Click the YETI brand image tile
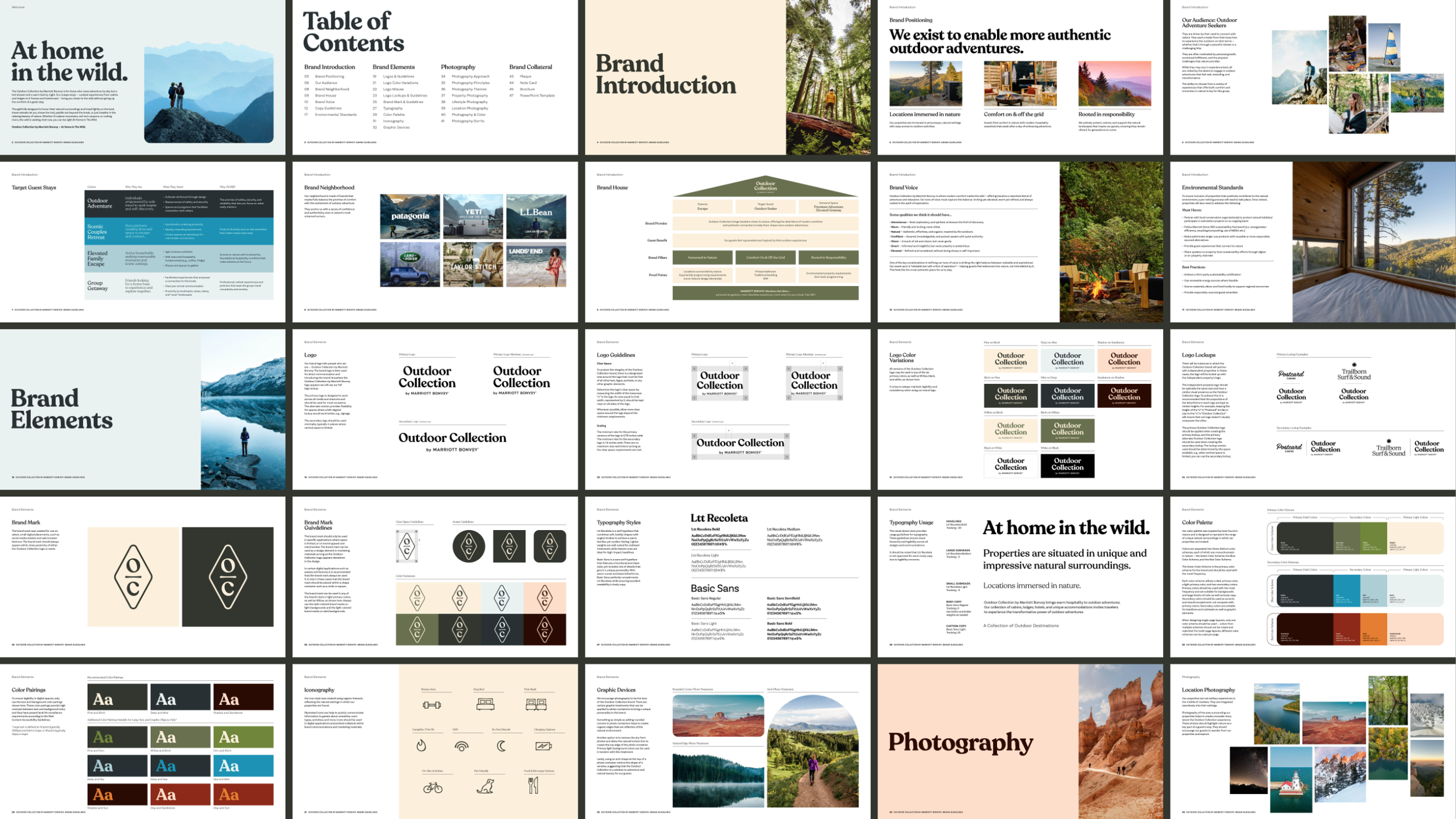The height and width of the screenshot is (819, 1456). [473, 216]
